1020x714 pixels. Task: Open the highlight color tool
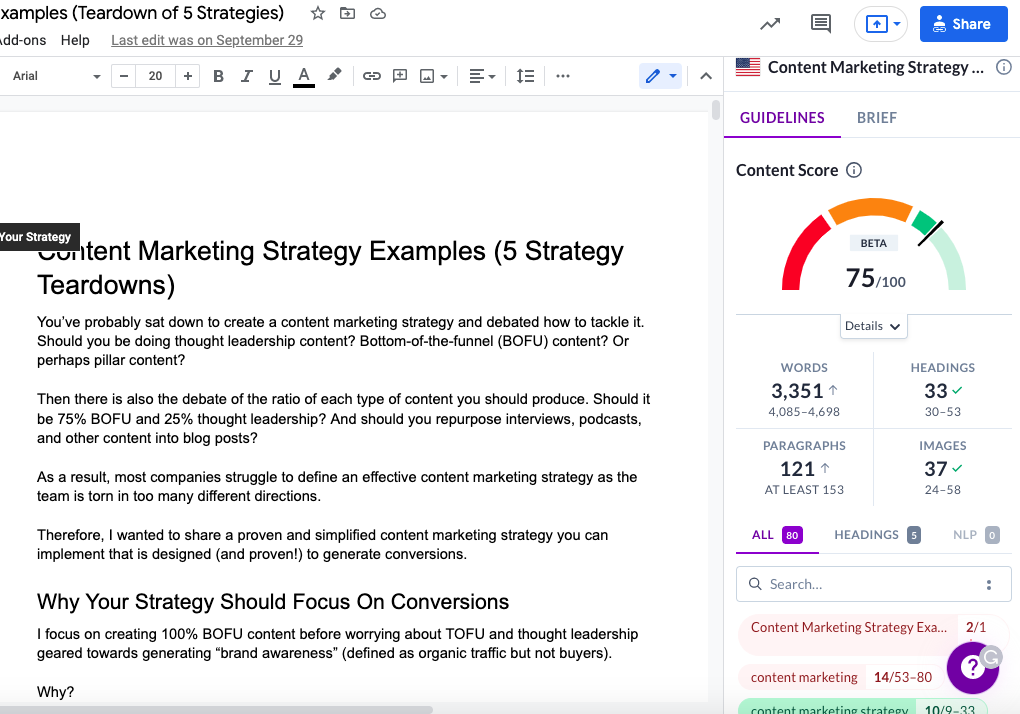[334, 75]
